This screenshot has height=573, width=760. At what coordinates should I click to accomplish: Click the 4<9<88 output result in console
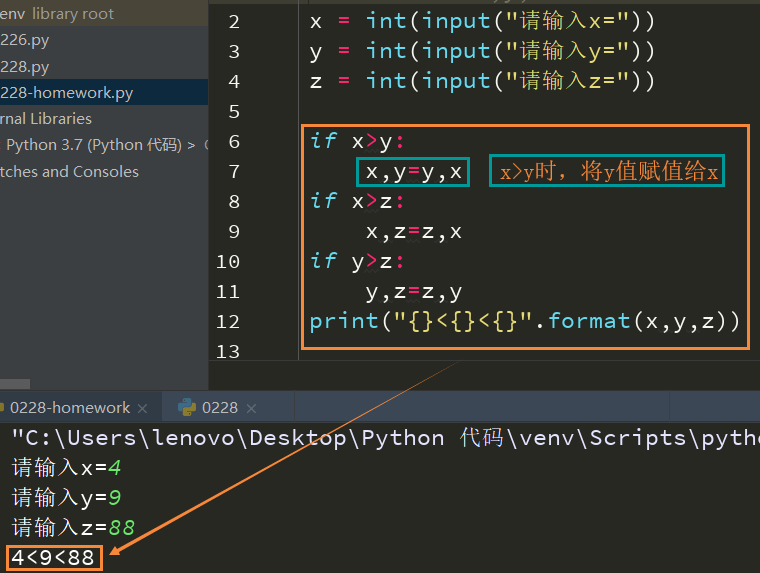tap(53, 557)
